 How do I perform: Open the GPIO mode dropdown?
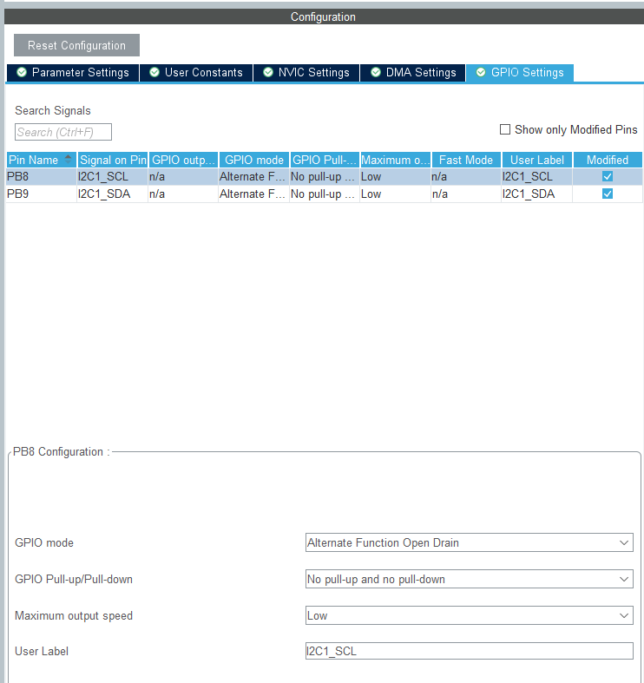click(x=468, y=543)
